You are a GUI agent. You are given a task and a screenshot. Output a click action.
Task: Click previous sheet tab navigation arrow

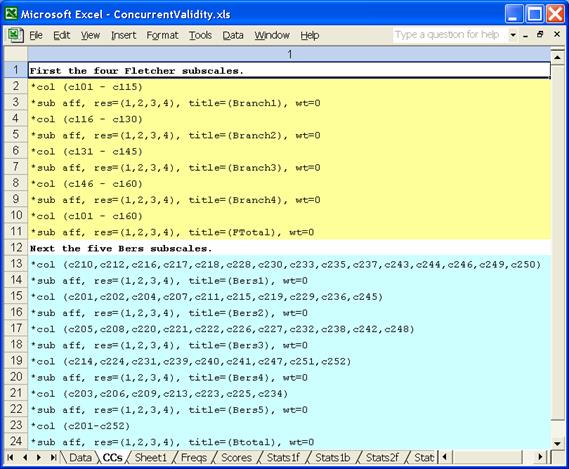click(25, 457)
